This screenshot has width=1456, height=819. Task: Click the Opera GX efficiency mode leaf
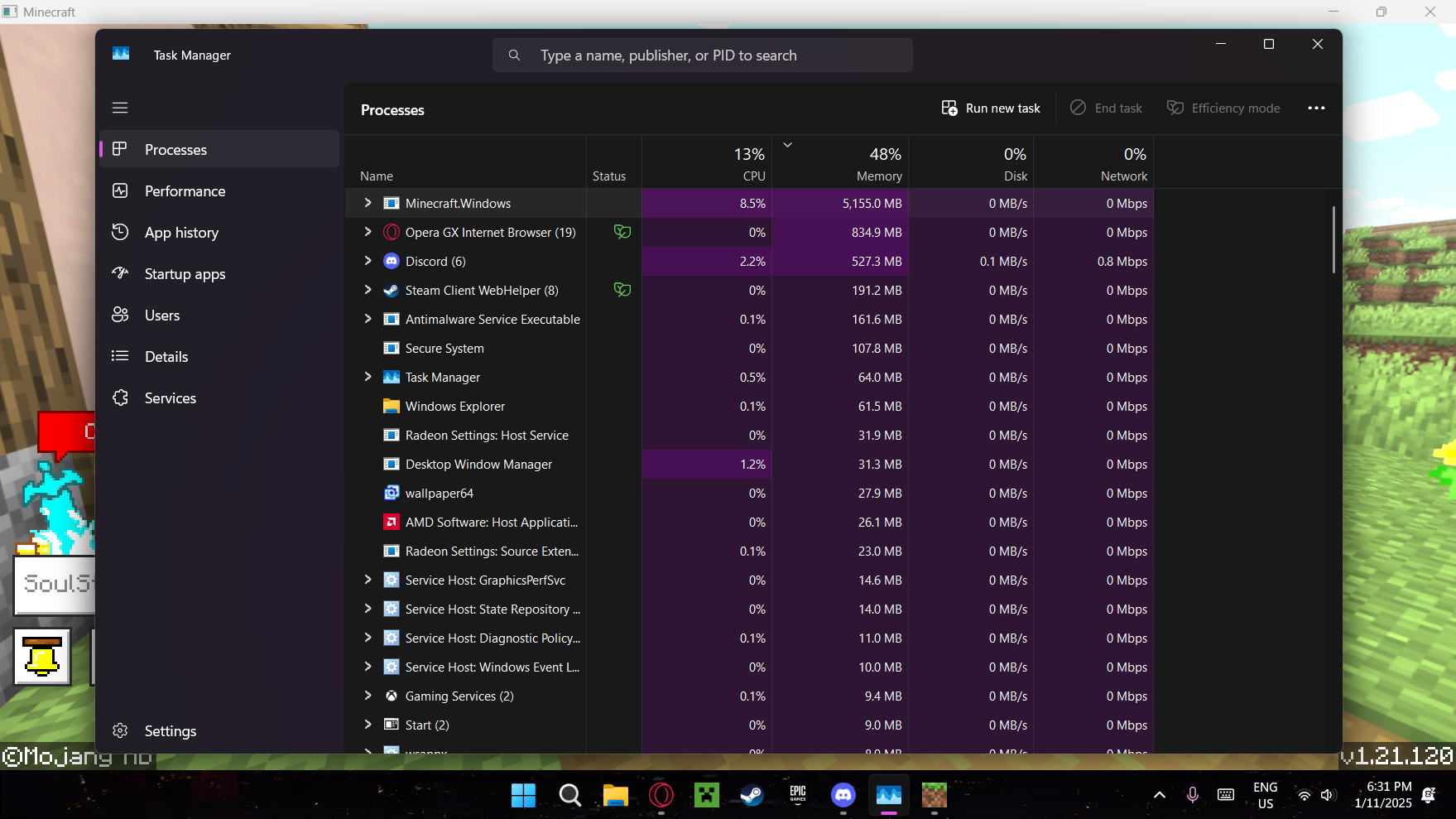622,233
